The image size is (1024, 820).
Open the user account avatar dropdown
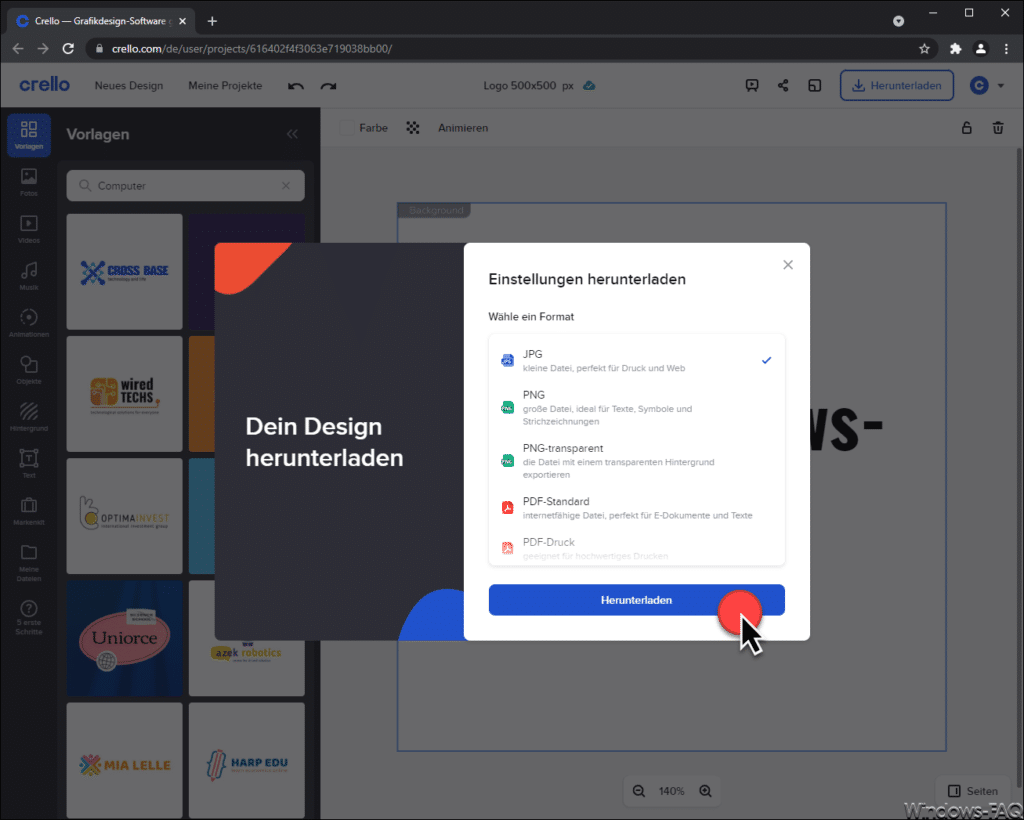(986, 86)
